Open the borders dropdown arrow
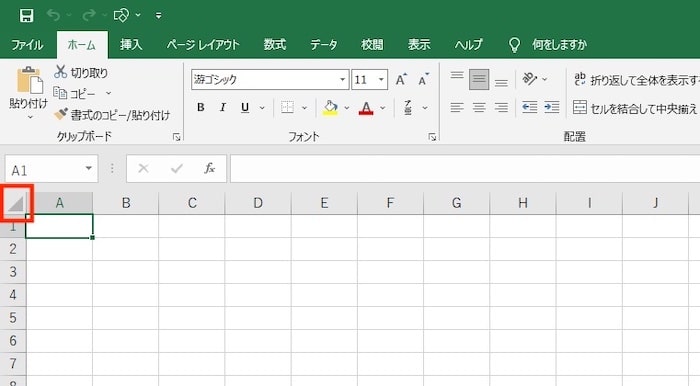This screenshot has width=700, height=386. coord(304,108)
